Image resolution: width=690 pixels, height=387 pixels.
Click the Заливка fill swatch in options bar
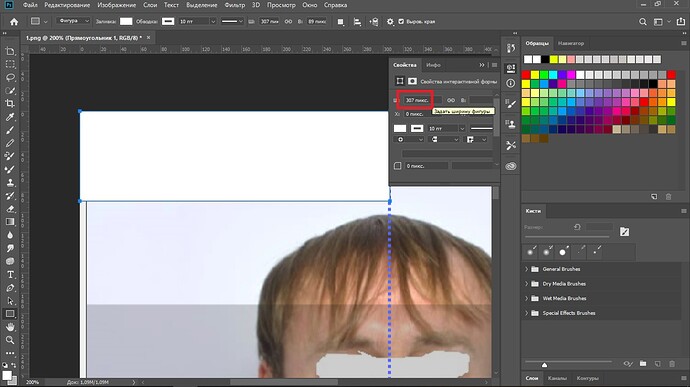coord(126,21)
